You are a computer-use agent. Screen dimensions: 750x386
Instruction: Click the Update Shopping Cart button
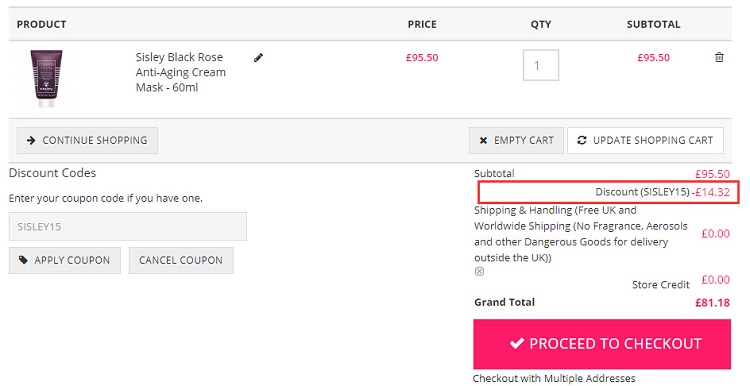[645, 140]
